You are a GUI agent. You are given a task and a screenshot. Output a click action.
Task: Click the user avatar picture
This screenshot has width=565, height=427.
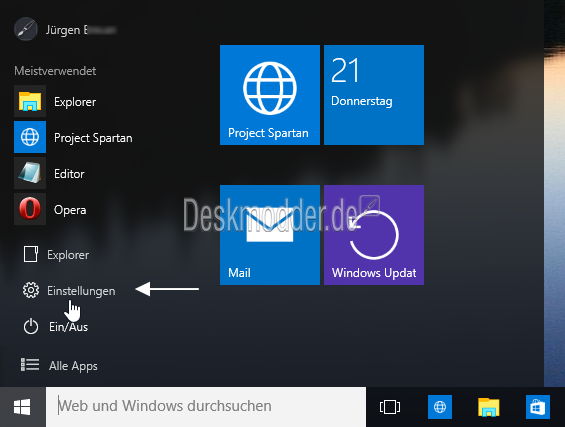point(26,29)
